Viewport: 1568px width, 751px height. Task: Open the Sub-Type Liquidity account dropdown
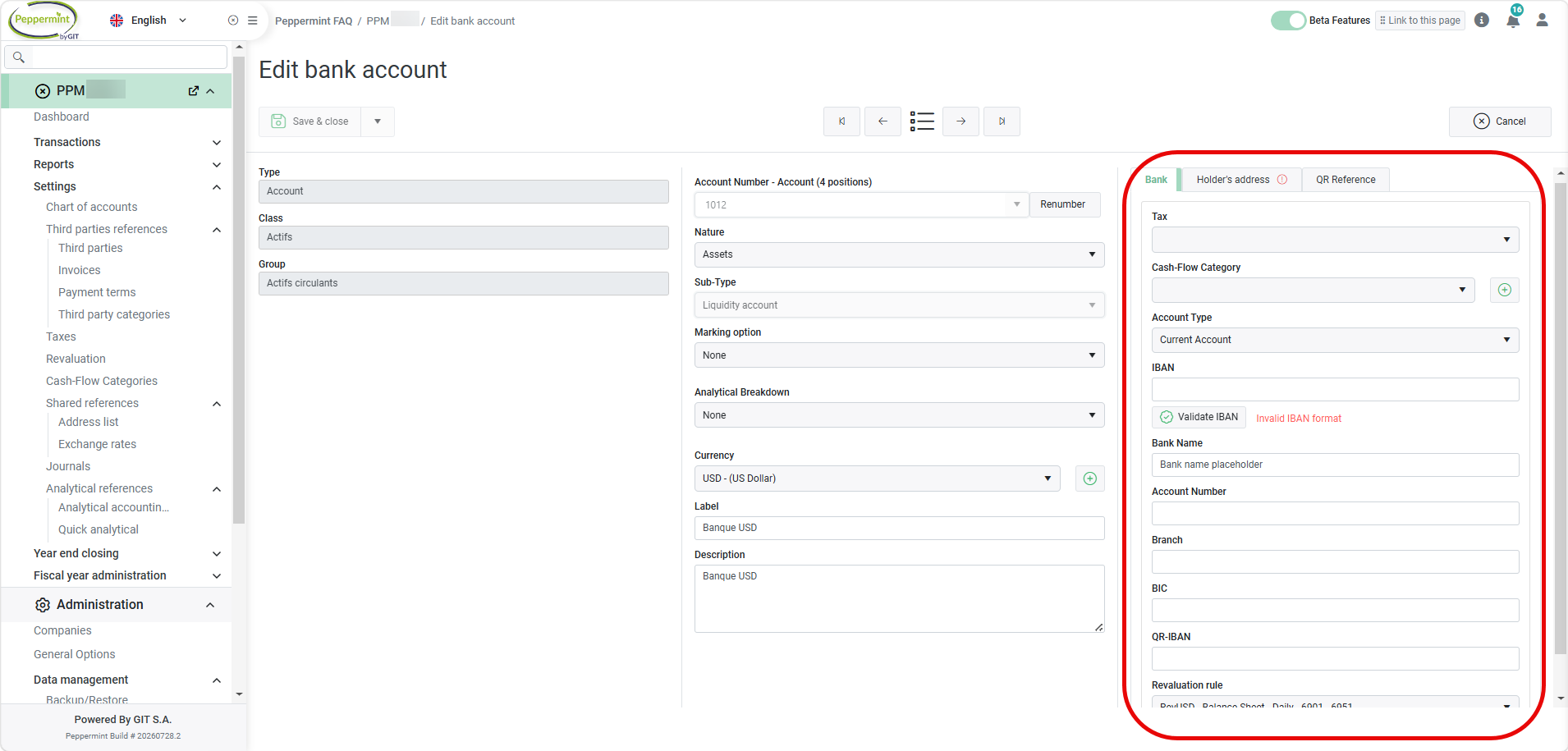point(899,305)
